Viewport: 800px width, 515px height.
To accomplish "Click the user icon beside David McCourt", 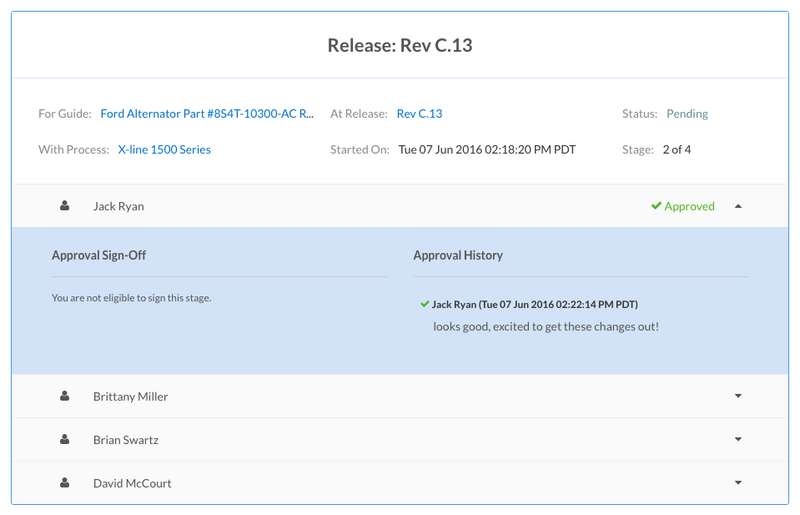I will pyautogui.click(x=65, y=483).
